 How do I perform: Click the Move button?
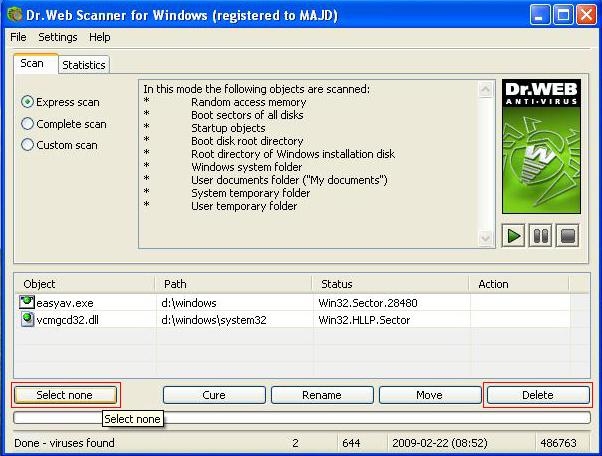tap(430, 395)
